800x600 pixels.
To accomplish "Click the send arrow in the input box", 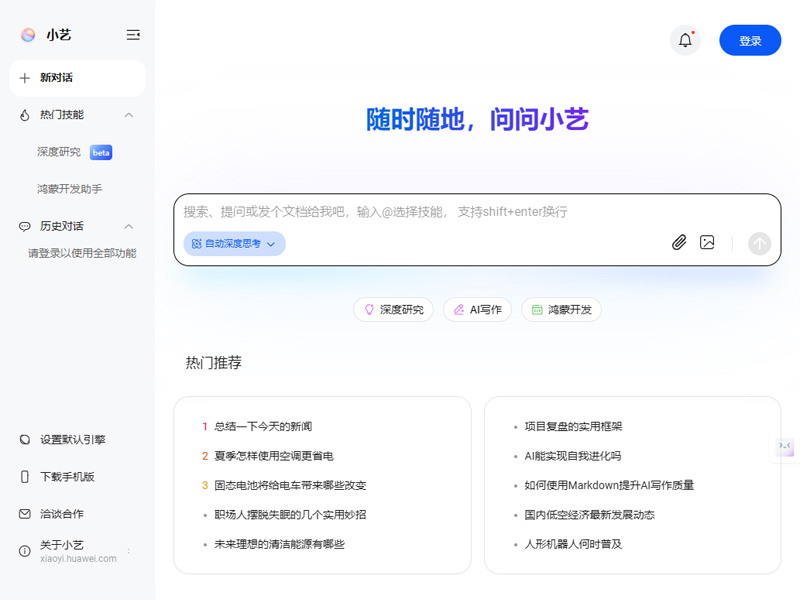I will pos(759,243).
